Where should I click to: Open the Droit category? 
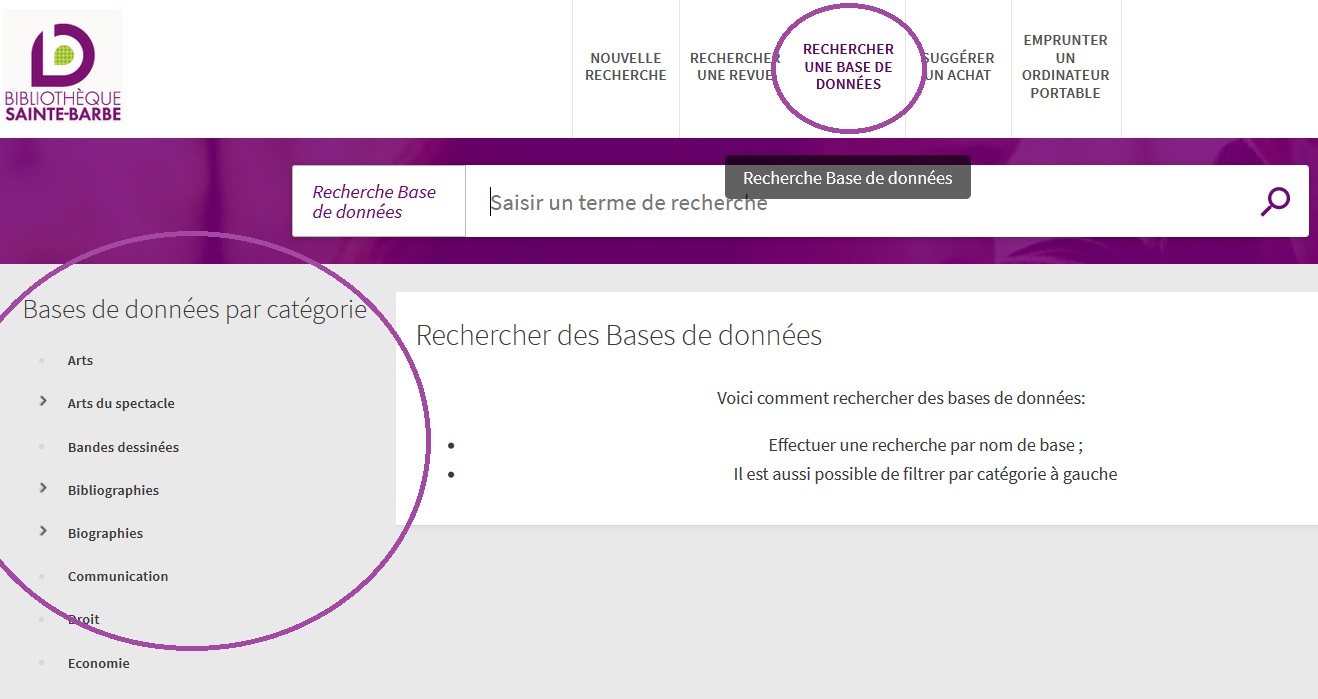click(x=84, y=620)
